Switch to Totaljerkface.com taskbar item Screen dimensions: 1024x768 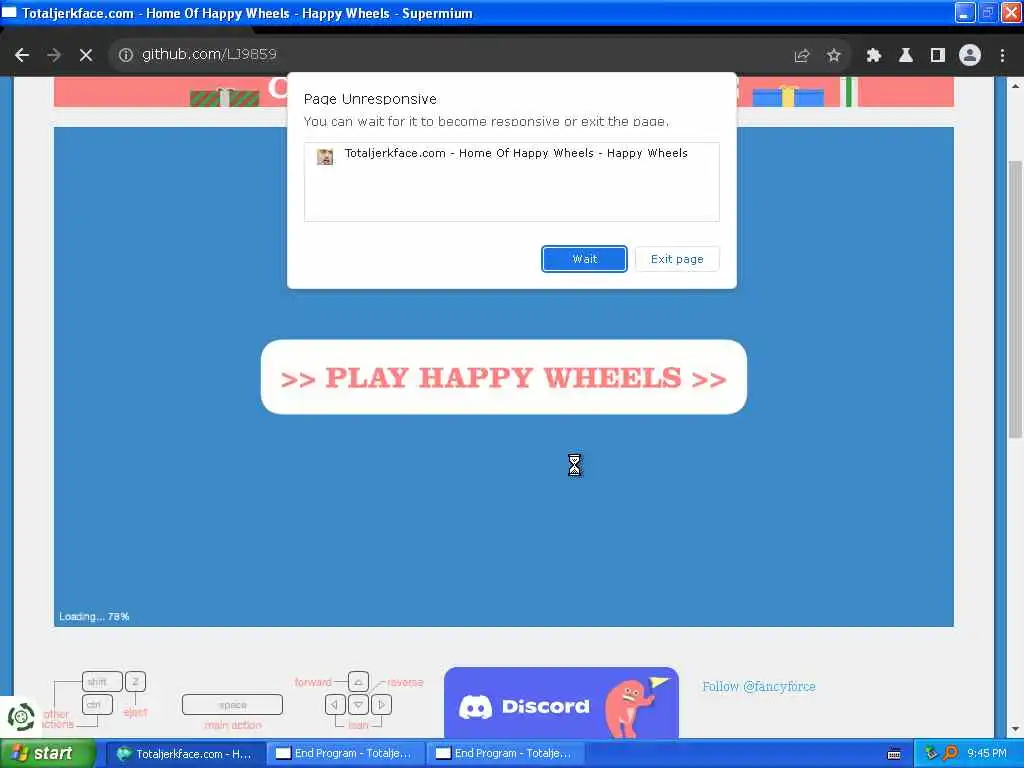click(185, 754)
